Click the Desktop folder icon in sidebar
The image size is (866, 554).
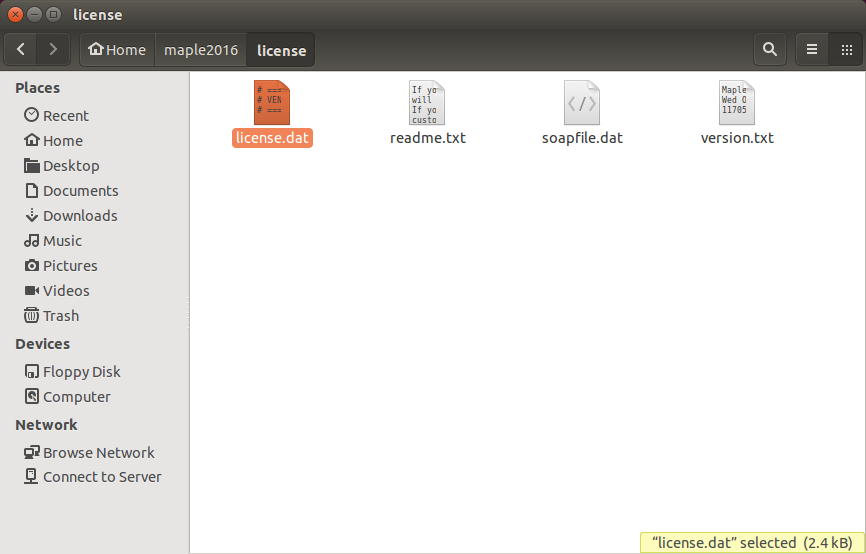(x=31, y=165)
